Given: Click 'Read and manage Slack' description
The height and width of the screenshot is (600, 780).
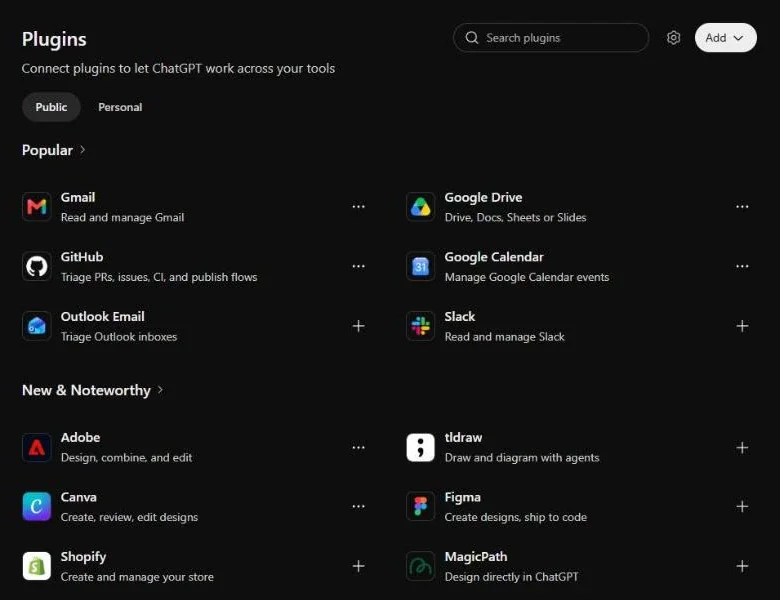Looking at the screenshot, I should [x=504, y=337].
